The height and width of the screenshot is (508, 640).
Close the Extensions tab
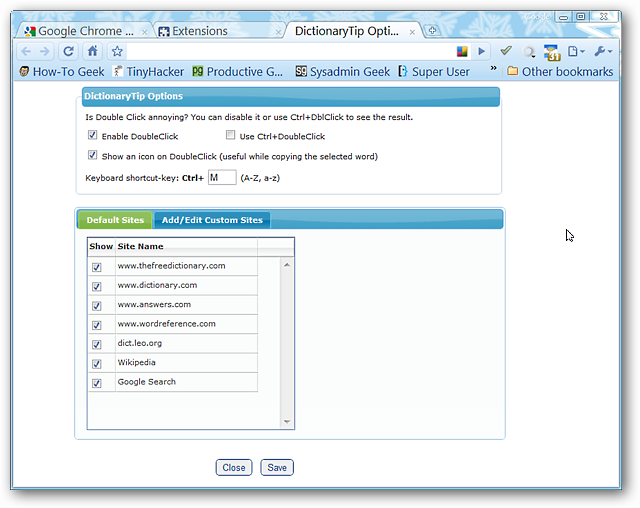[278, 32]
